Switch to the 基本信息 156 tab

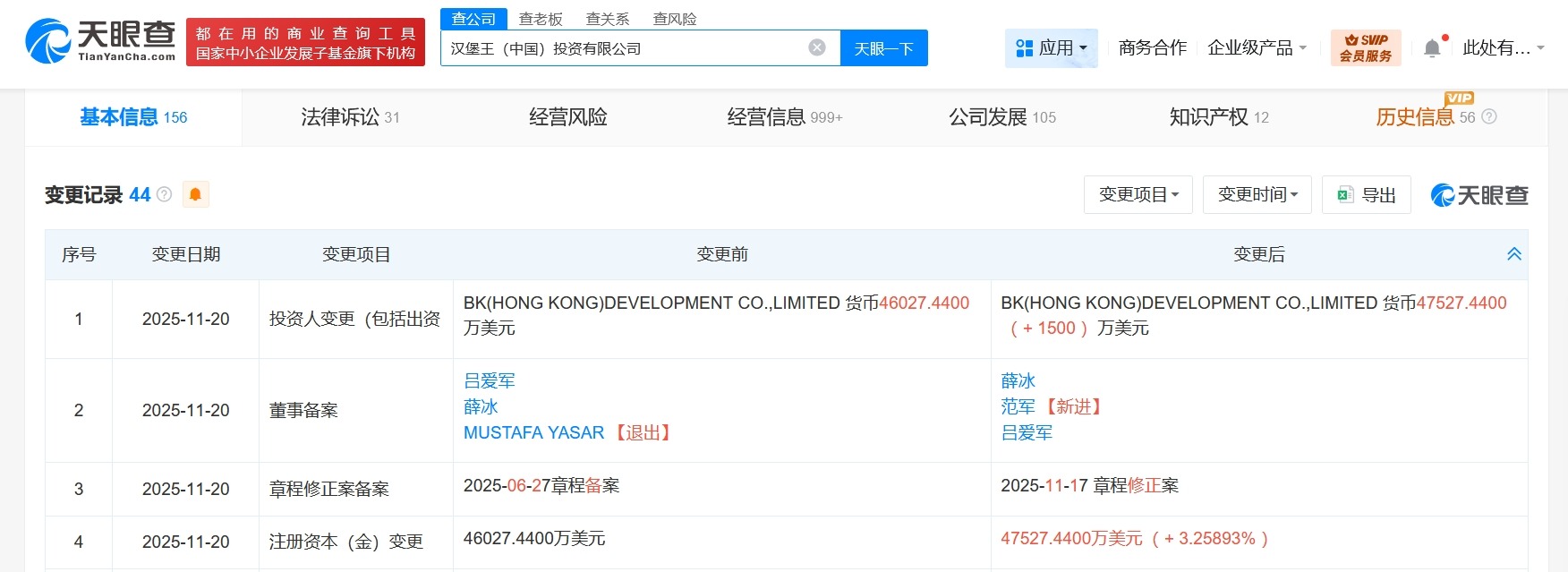133,117
